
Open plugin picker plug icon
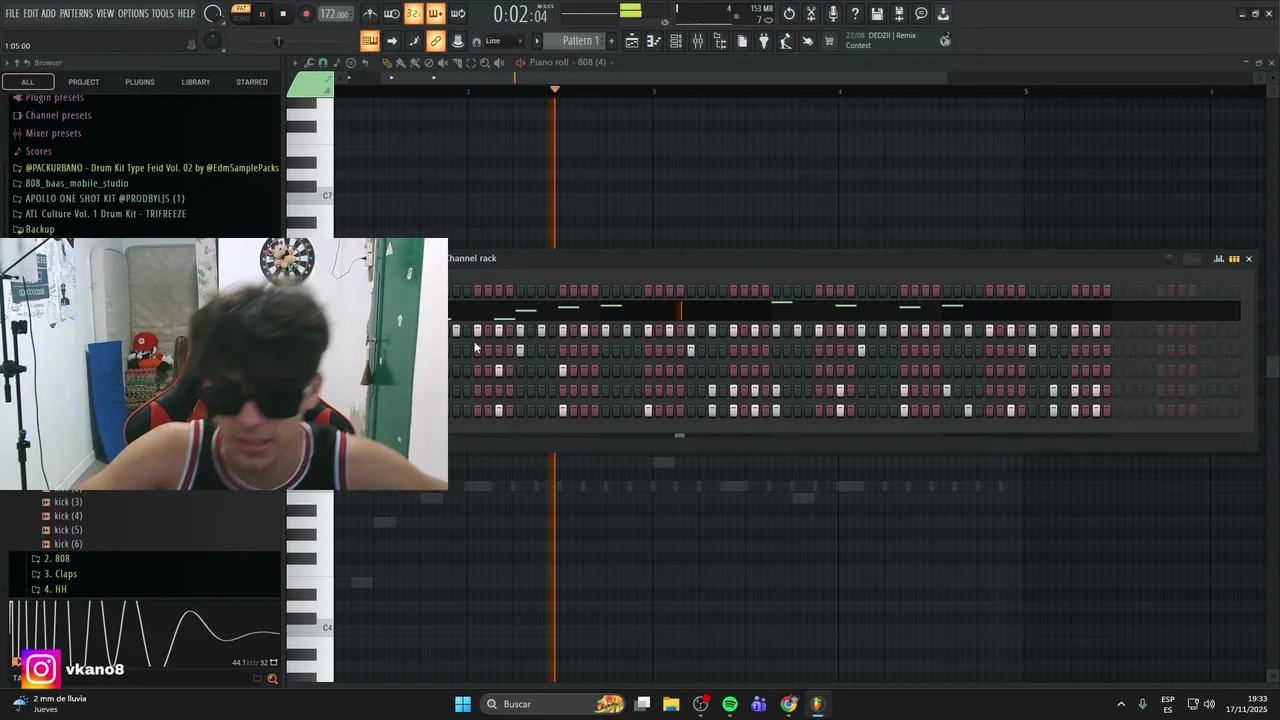point(764,41)
